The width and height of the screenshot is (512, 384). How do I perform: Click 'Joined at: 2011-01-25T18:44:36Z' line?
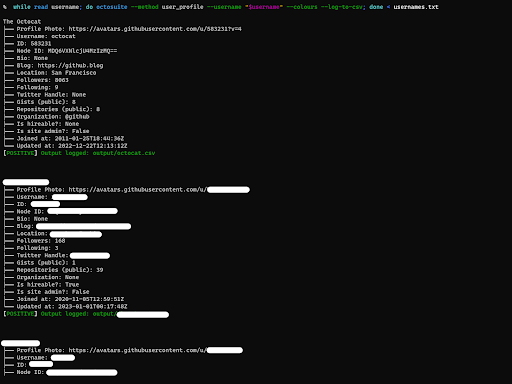(x=70, y=139)
